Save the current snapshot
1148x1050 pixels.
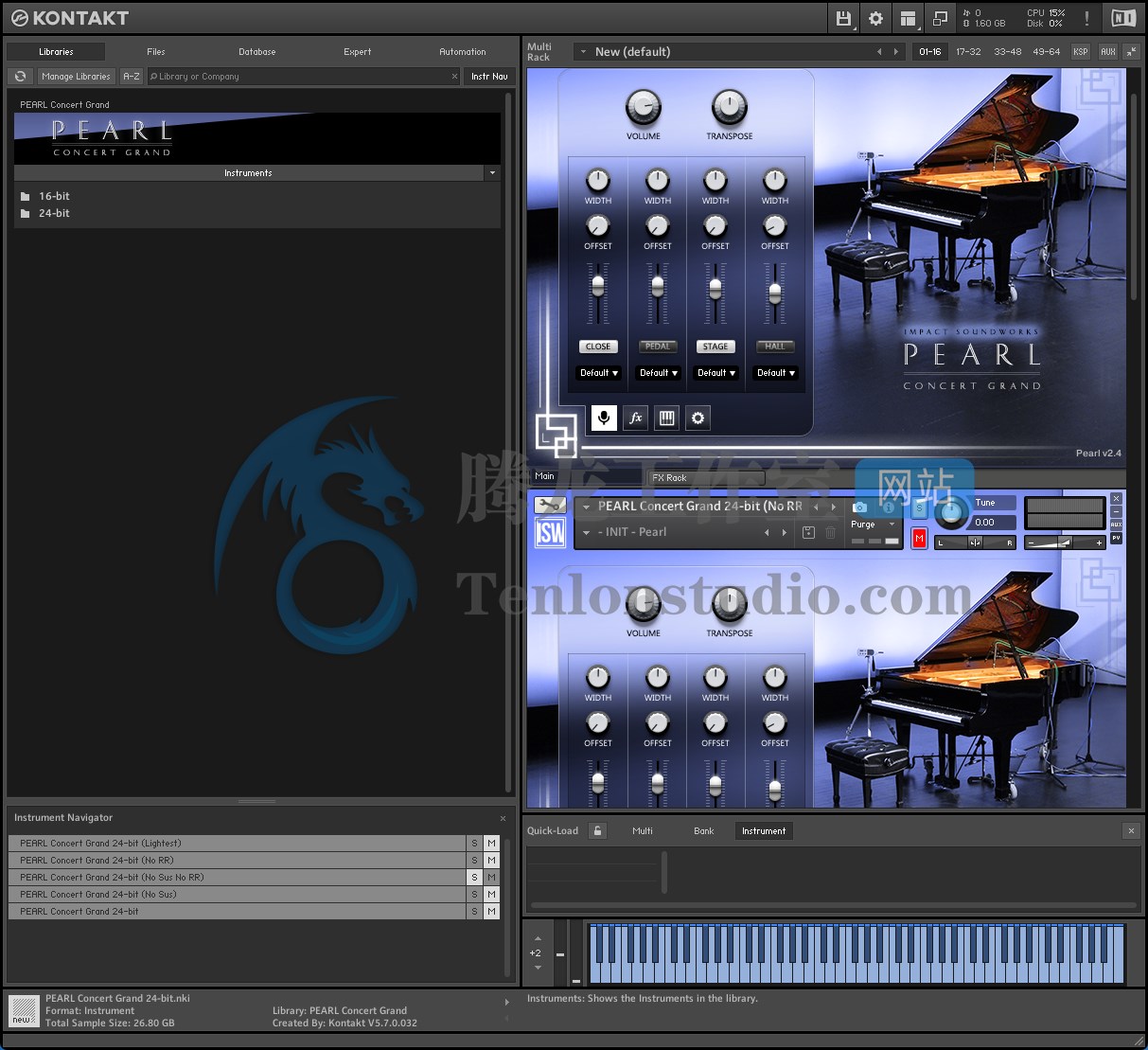tap(808, 532)
